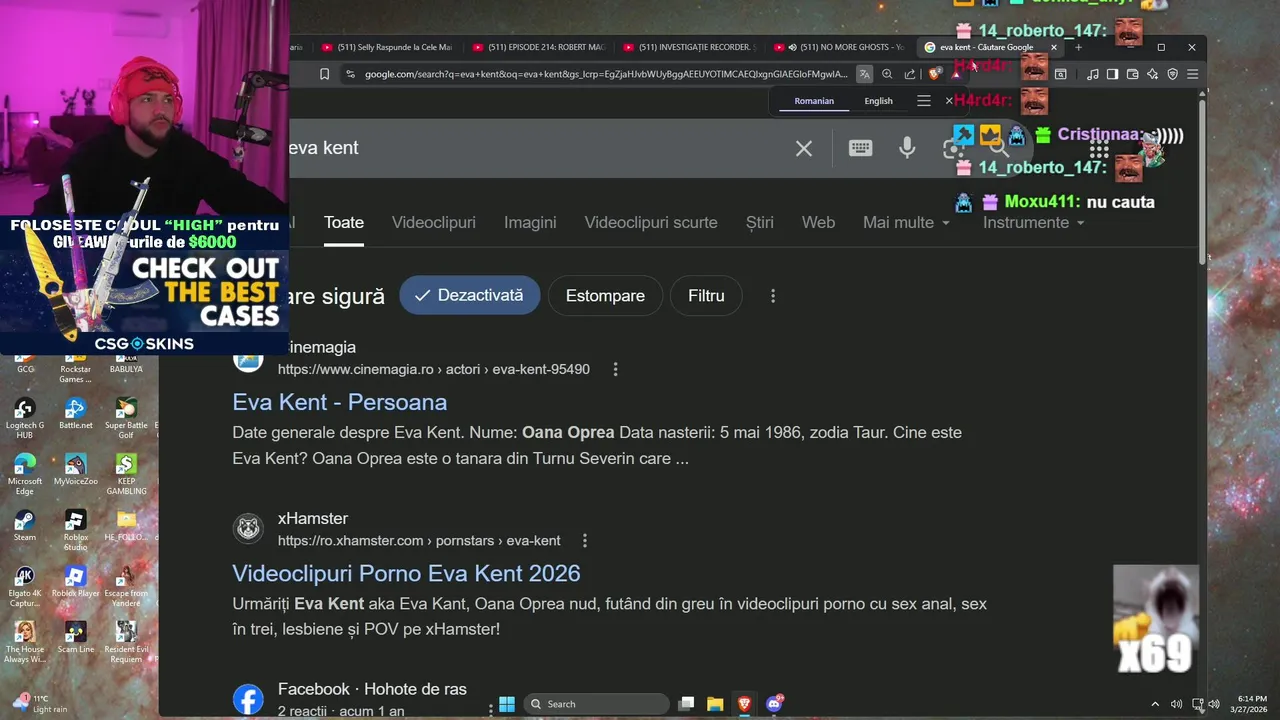Toggle the browser sidebar panel

pyautogui.click(x=1112, y=74)
